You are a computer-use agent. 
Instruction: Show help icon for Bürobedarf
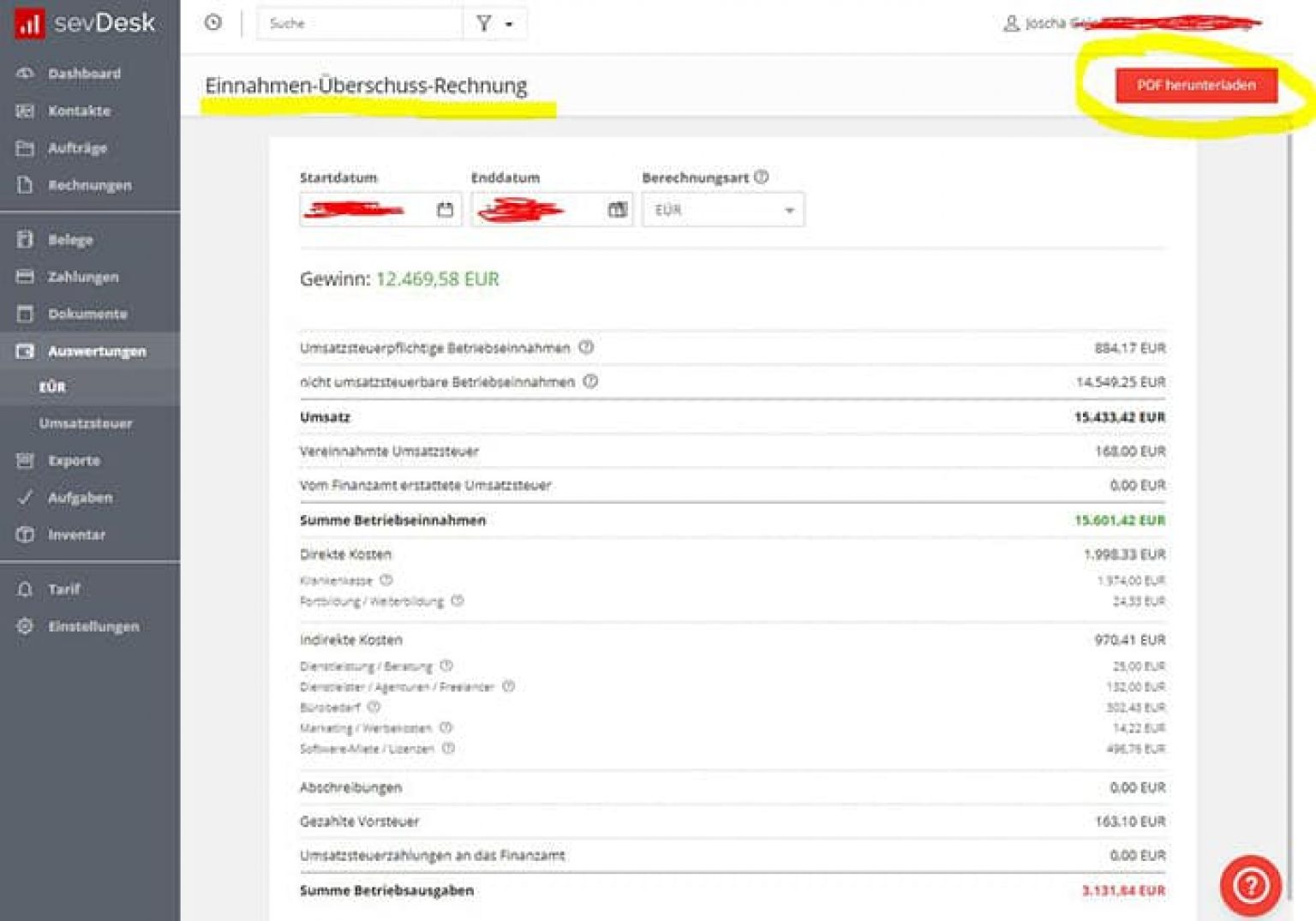pyautogui.click(x=374, y=707)
